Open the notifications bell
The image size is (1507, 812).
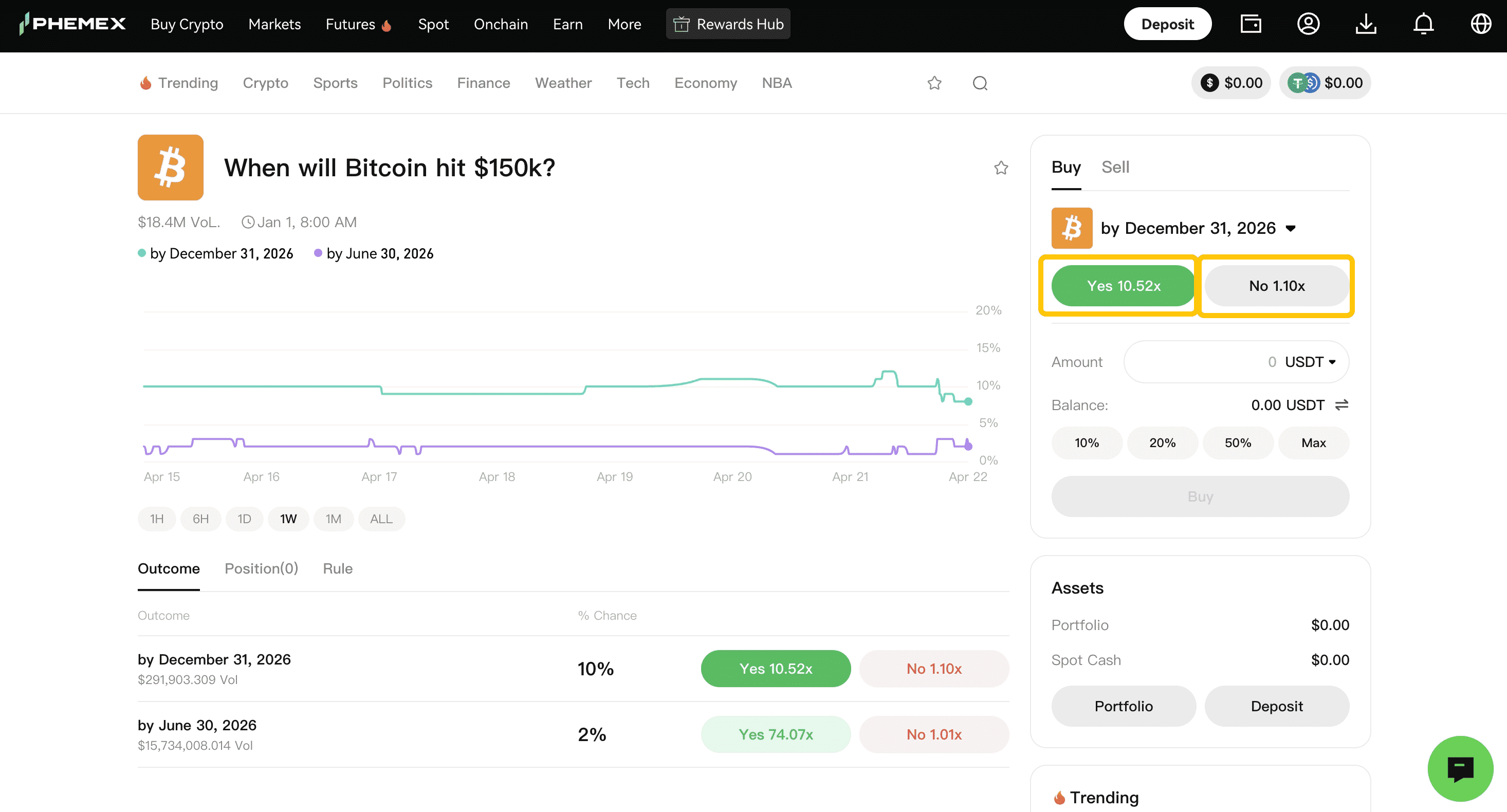click(x=1423, y=24)
